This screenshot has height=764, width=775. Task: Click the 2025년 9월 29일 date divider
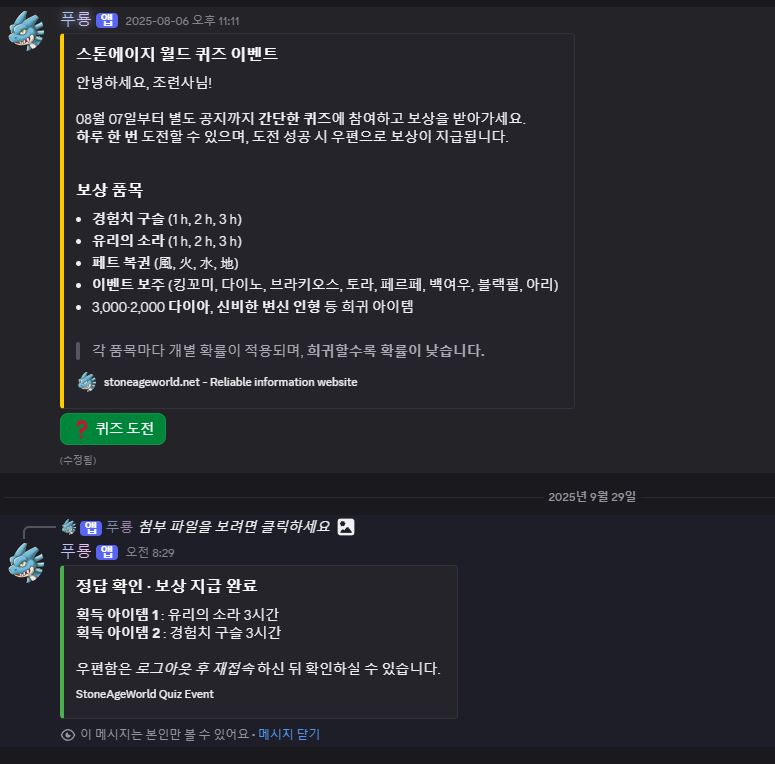pyautogui.click(x=591, y=497)
